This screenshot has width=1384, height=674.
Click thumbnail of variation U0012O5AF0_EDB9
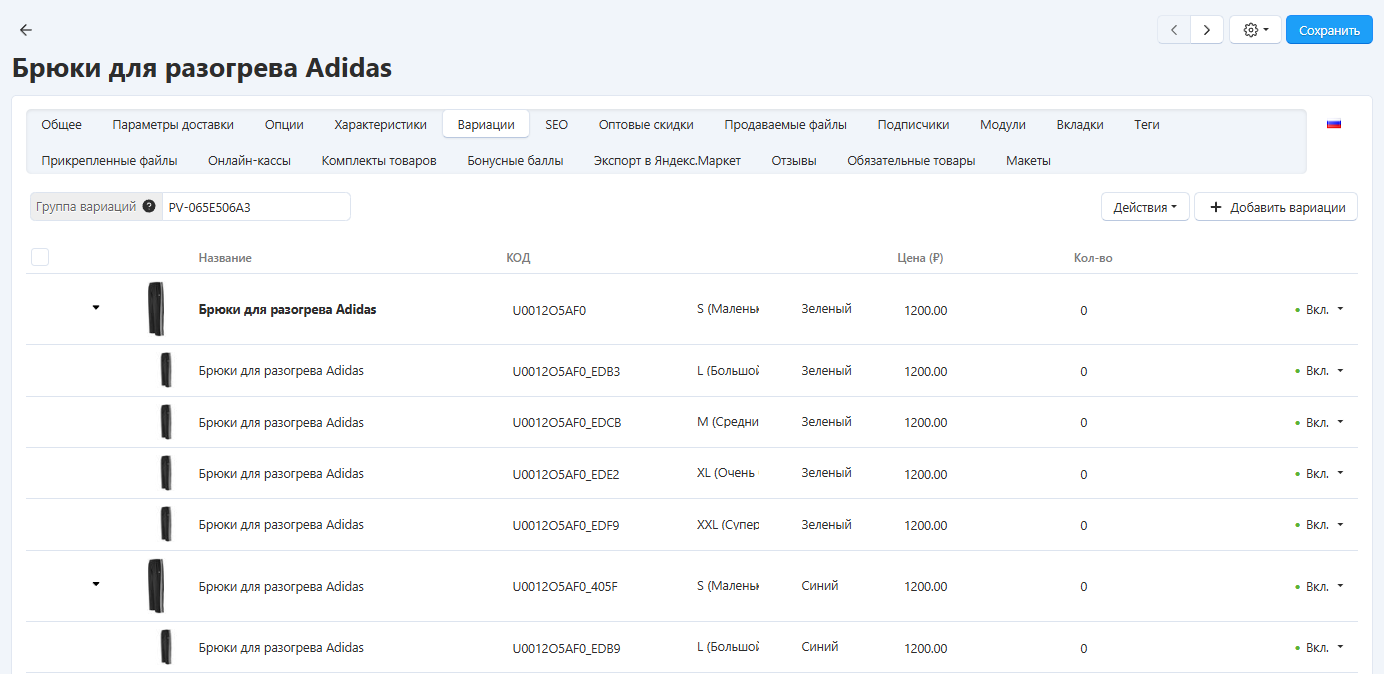166,647
